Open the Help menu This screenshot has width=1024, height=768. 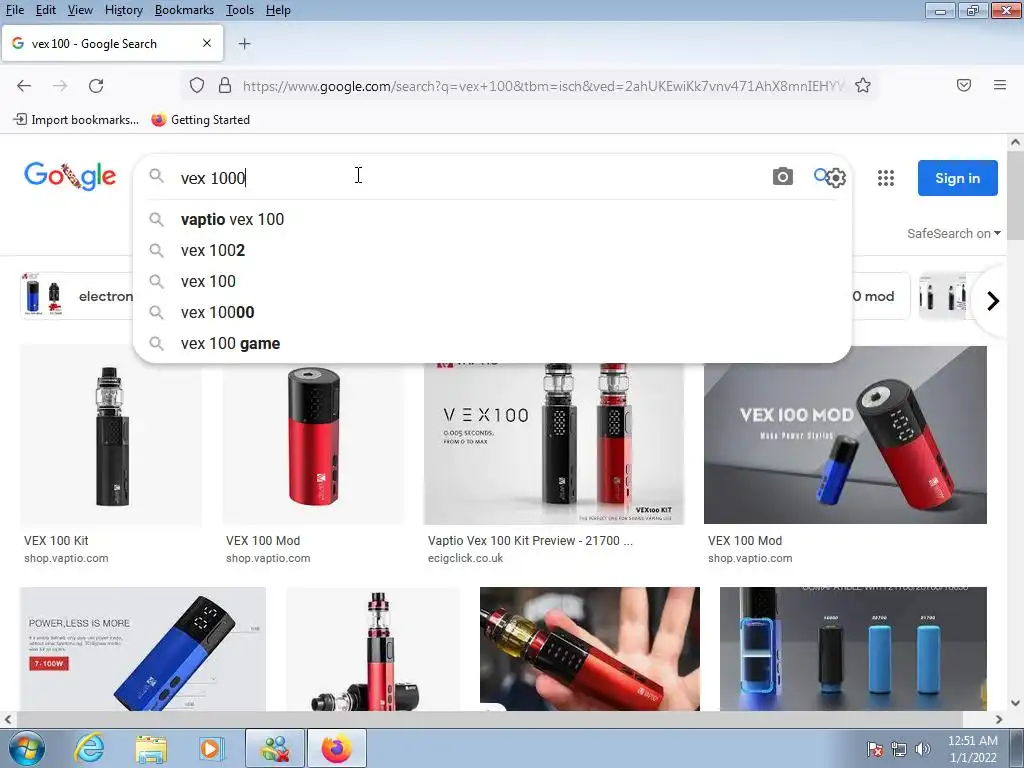[278, 10]
